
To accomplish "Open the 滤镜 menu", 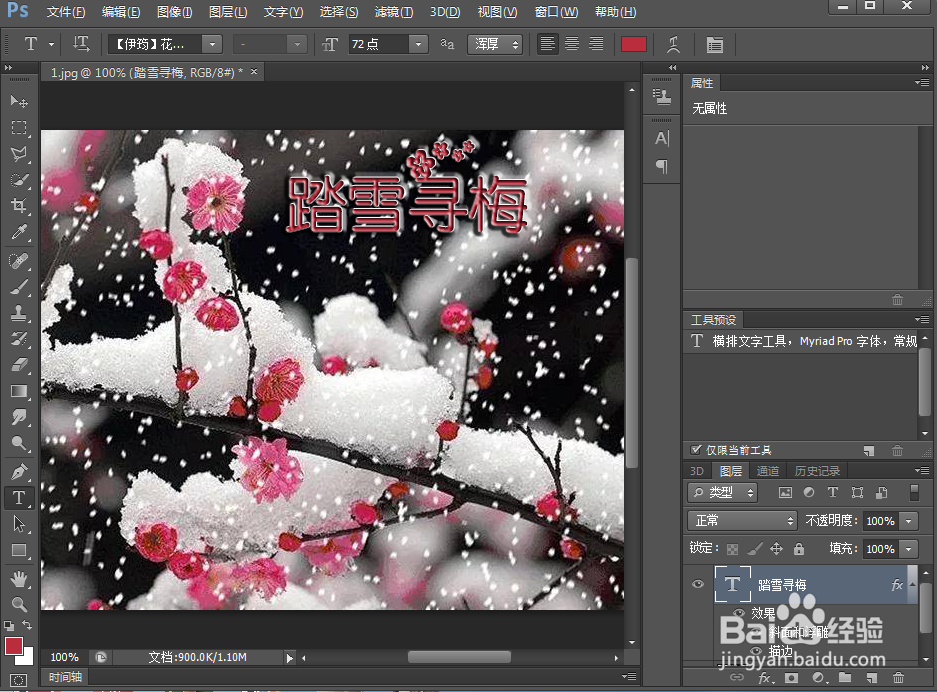I will [394, 12].
